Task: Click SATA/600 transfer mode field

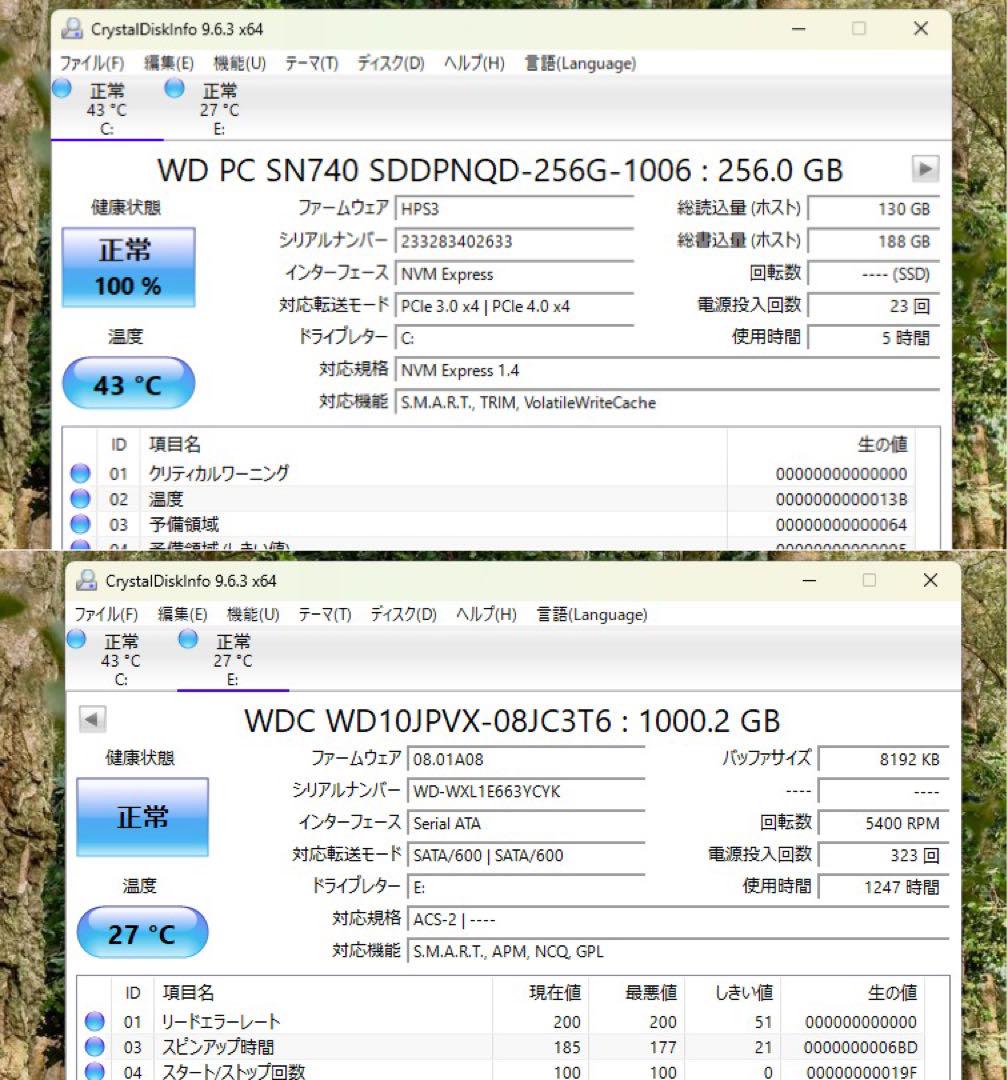Action: point(526,855)
